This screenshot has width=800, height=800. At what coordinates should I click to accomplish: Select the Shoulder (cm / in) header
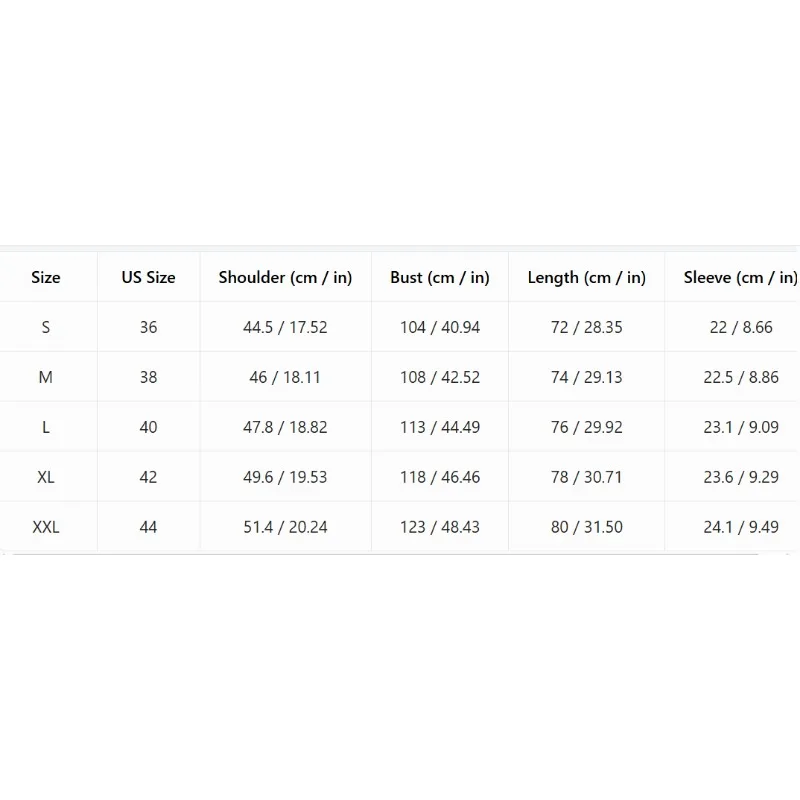[285, 277]
